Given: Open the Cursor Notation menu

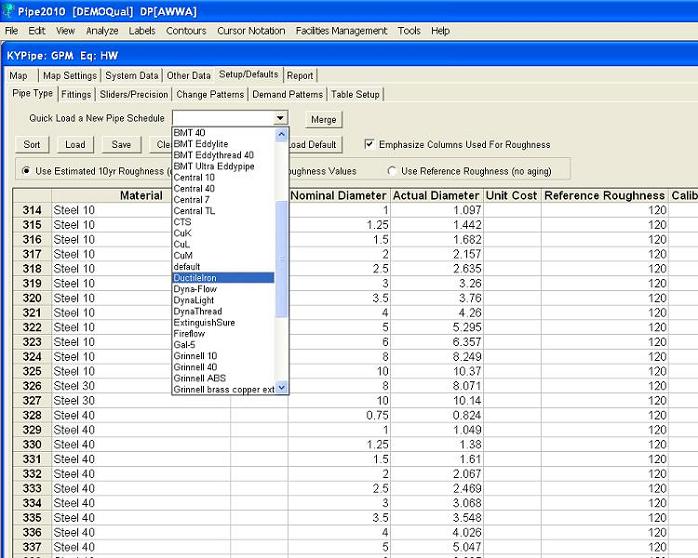Looking at the screenshot, I should (x=251, y=31).
